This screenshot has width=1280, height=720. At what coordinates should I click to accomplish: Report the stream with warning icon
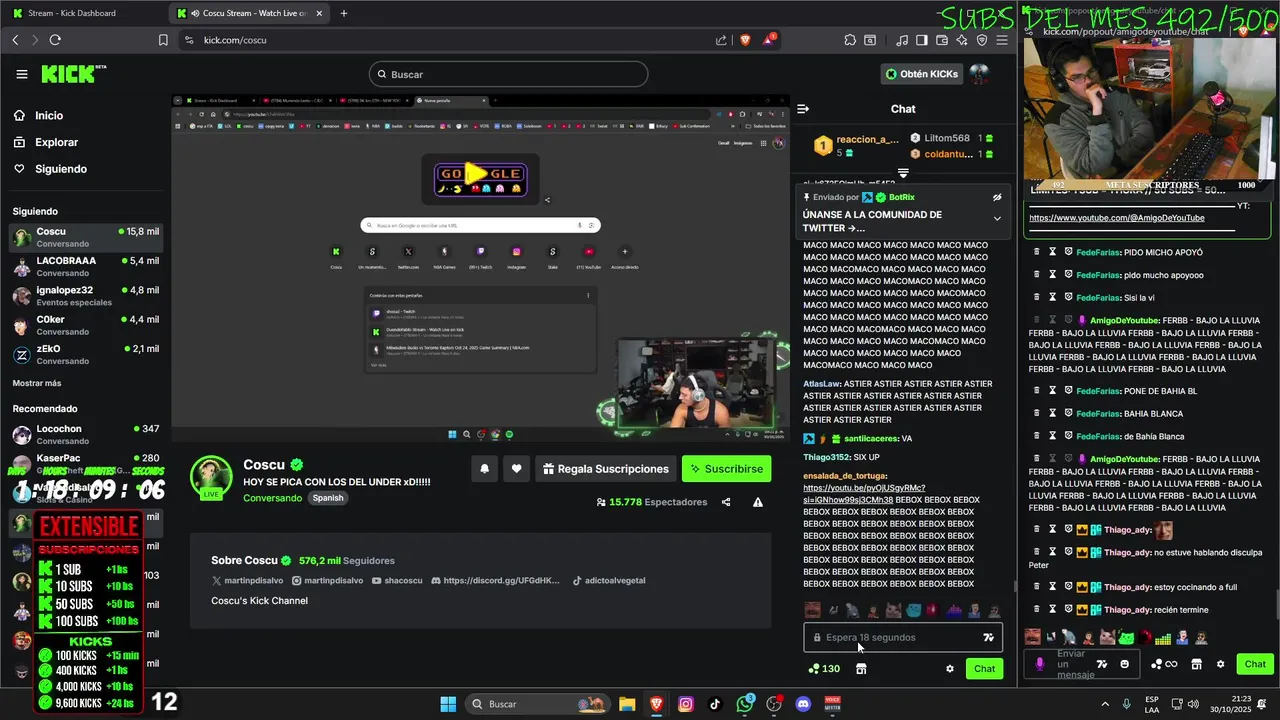coord(758,502)
